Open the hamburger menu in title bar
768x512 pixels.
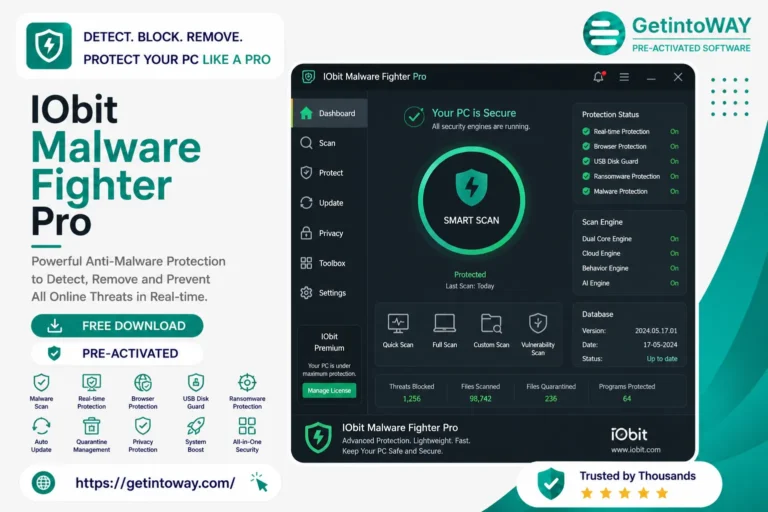(x=624, y=77)
